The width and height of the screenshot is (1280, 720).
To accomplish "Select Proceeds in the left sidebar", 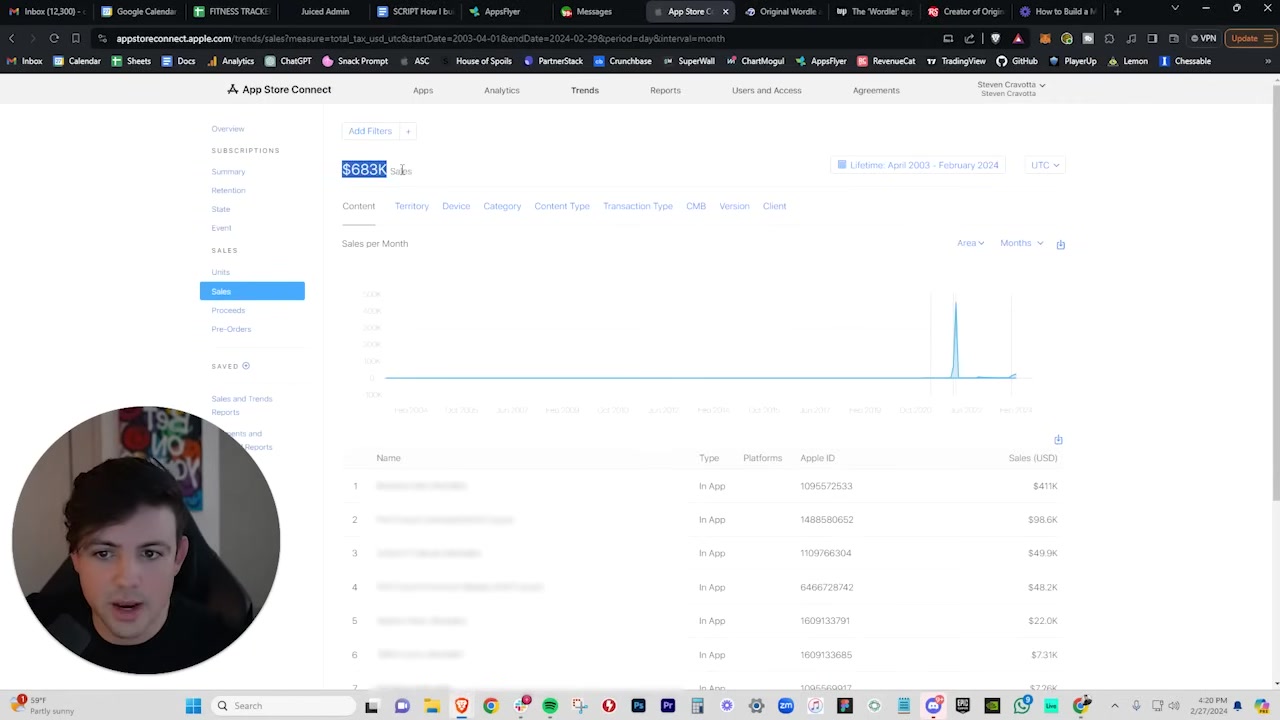I will [x=228, y=310].
